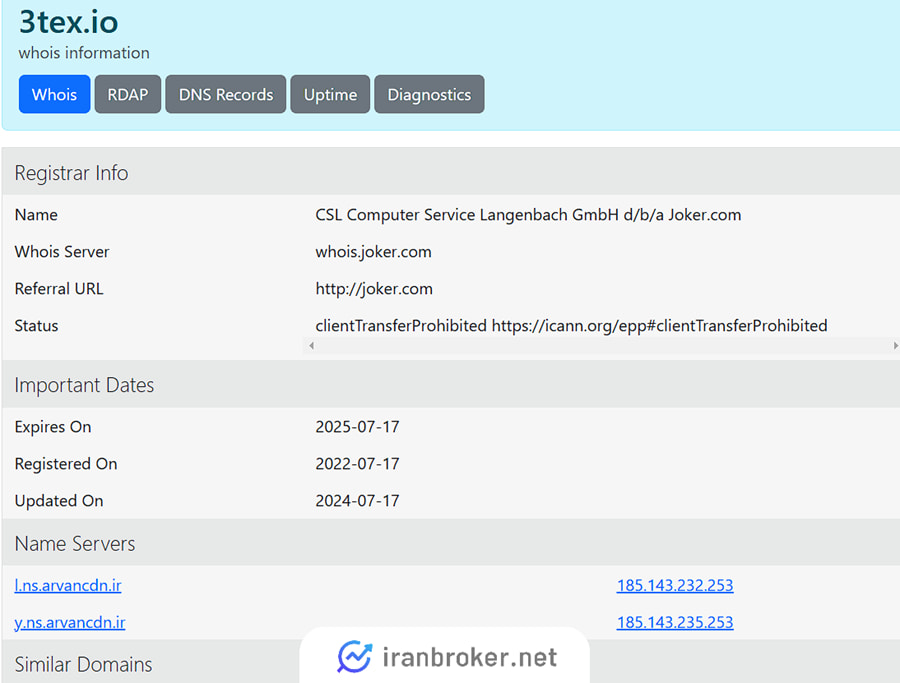Click the Name label under Registrar Info
The height and width of the screenshot is (683, 900).
[36, 215]
